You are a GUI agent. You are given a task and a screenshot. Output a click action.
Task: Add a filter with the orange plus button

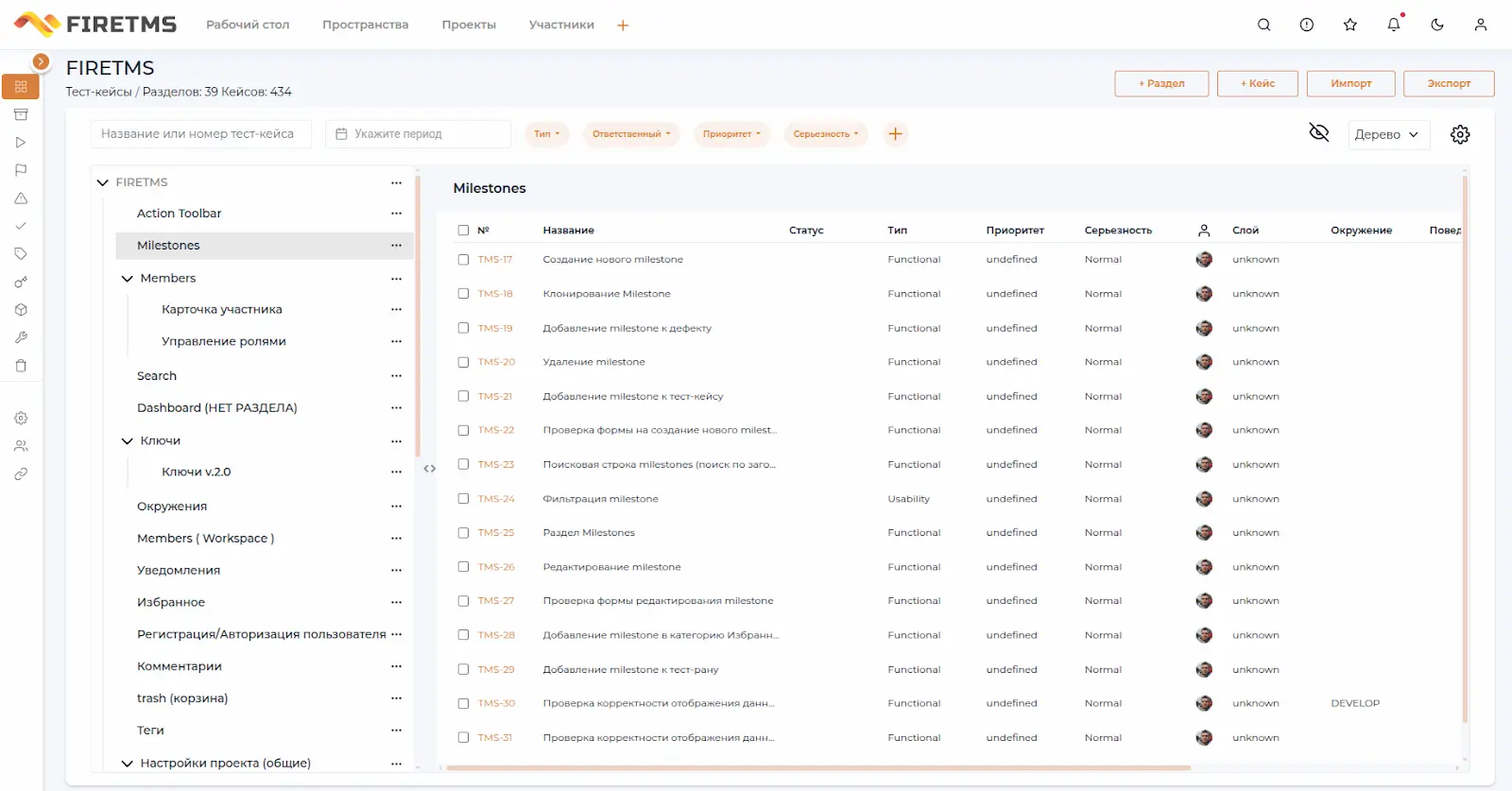point(895,134)
